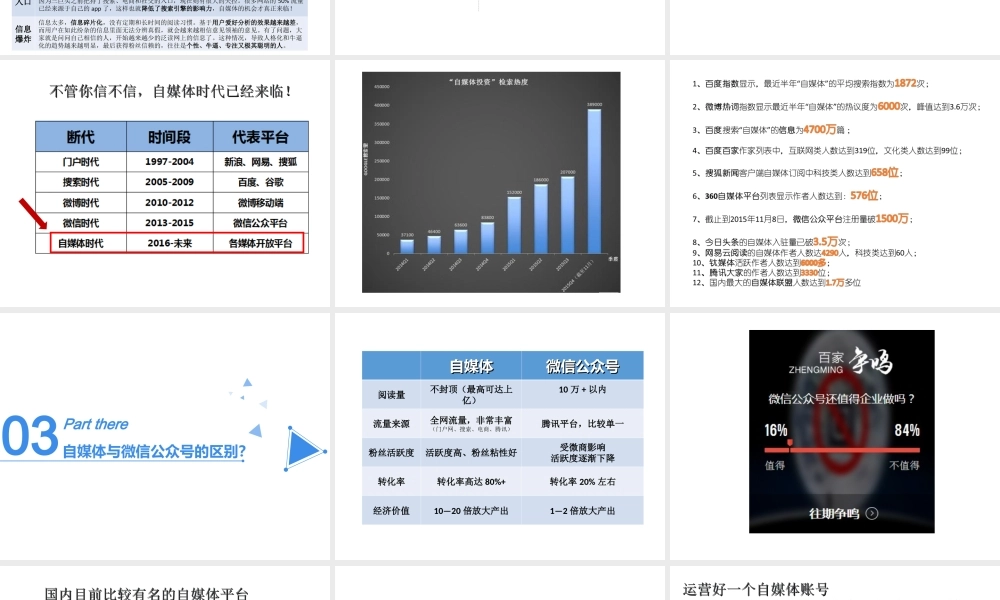Select the 03 Part there section slide

point(165,436)
